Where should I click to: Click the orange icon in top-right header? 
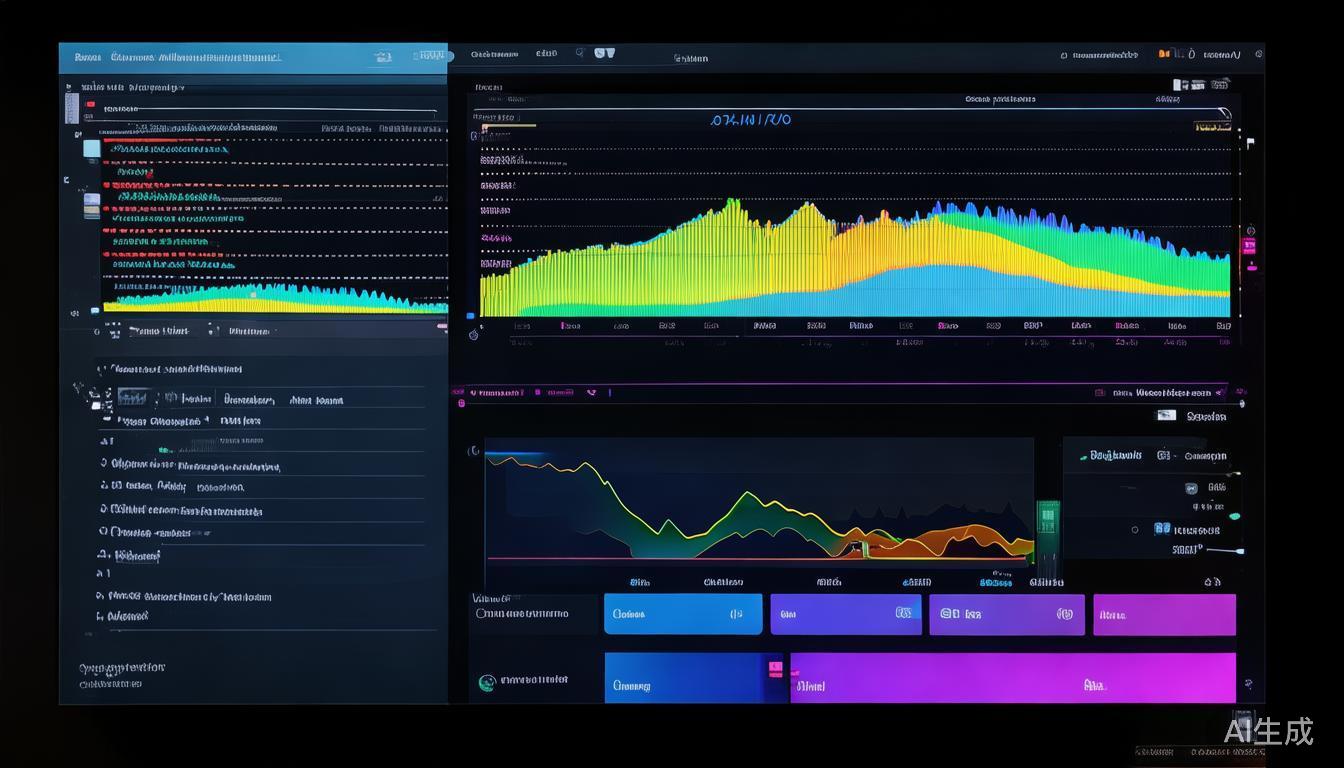point(1164,54)
